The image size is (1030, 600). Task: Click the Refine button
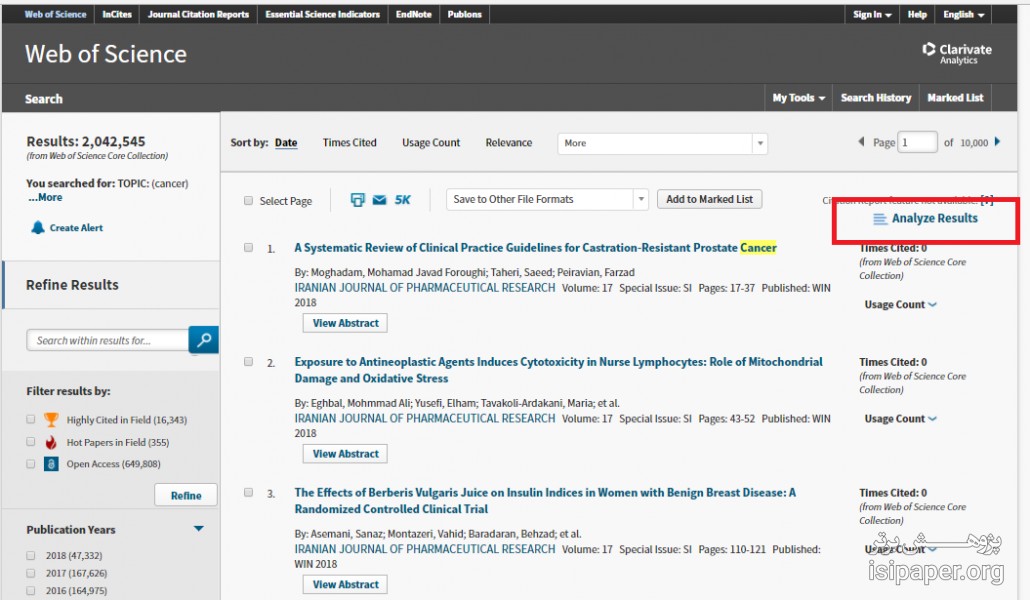pos(186,496)
